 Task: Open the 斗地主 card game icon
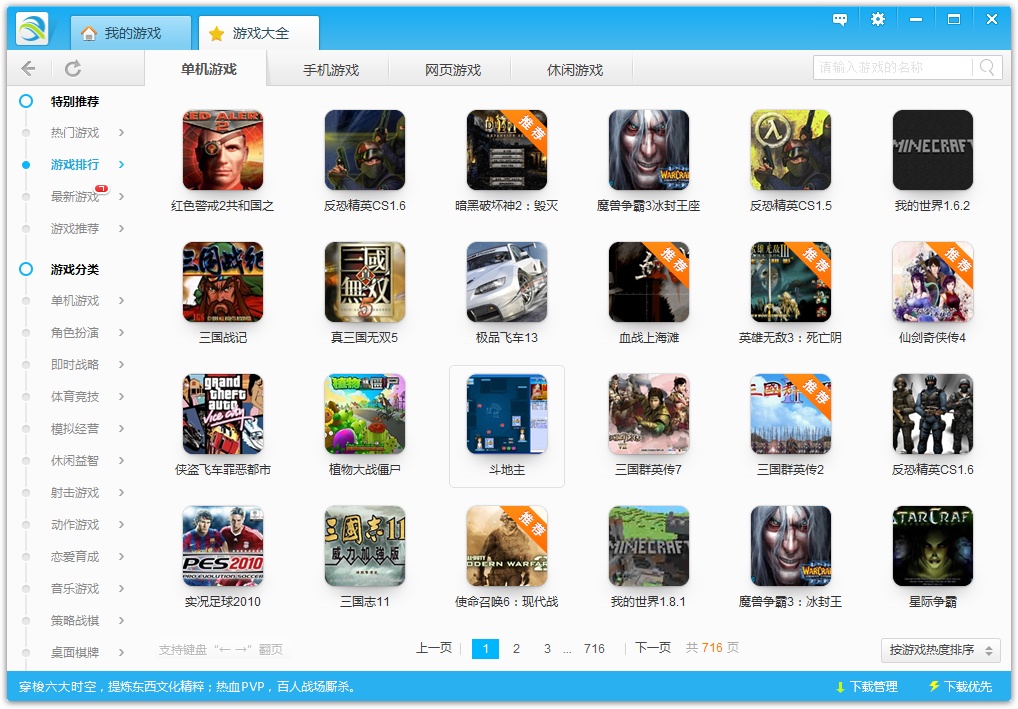[506, 414]
